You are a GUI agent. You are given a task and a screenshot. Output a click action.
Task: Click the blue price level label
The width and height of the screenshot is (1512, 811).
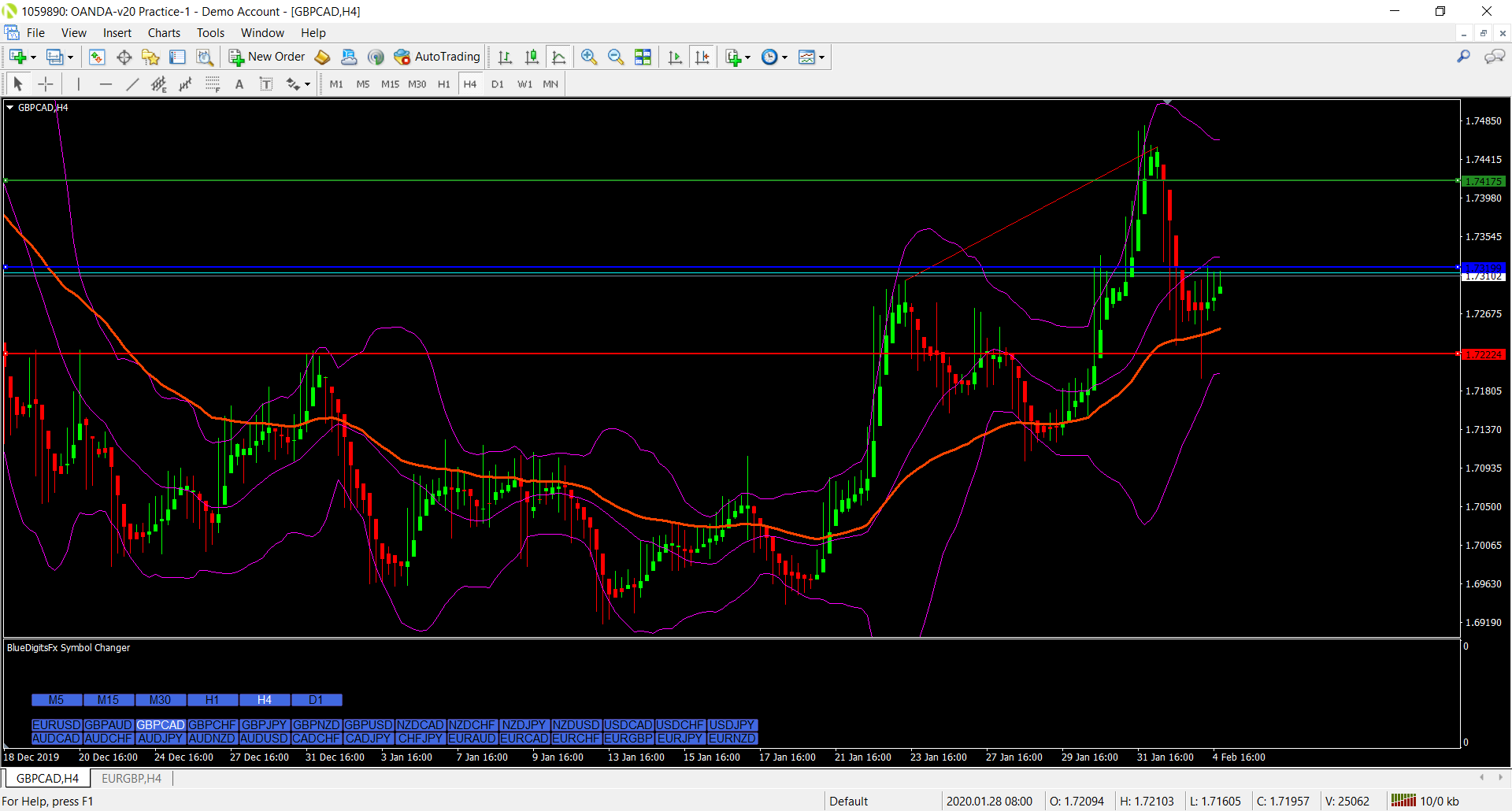[x=1484, y=268]
